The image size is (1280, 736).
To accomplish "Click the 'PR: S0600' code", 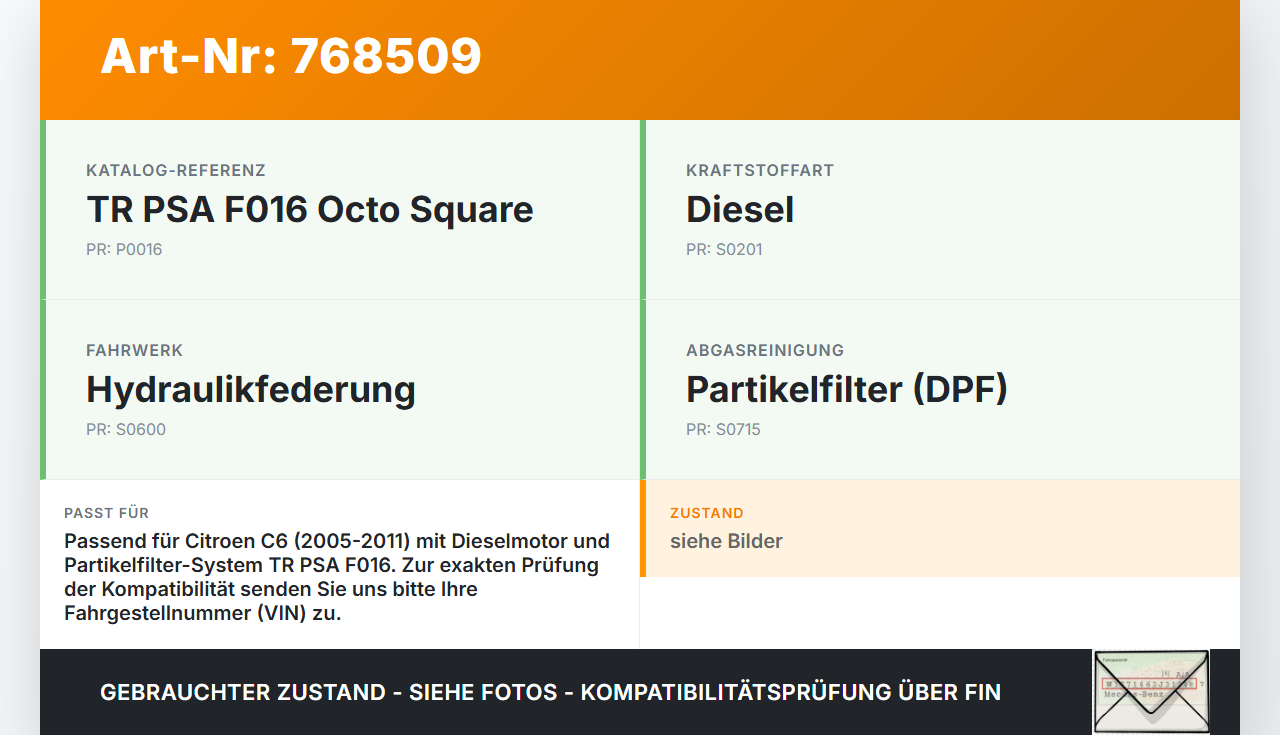I will click(126, 430).
